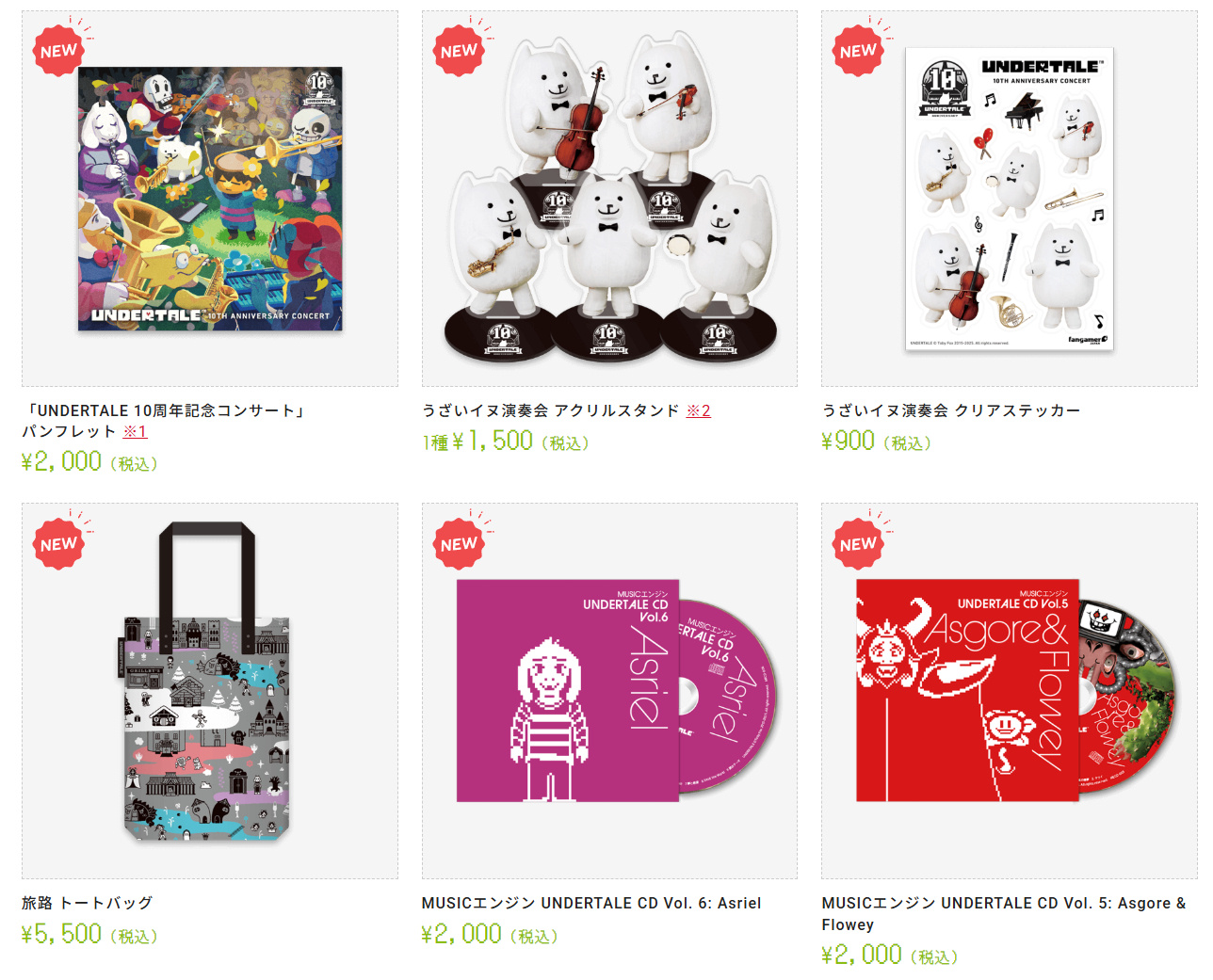Click the Vol. 6: Asriel CD title
Viewport: 1213px width, 980px height.
591,903
